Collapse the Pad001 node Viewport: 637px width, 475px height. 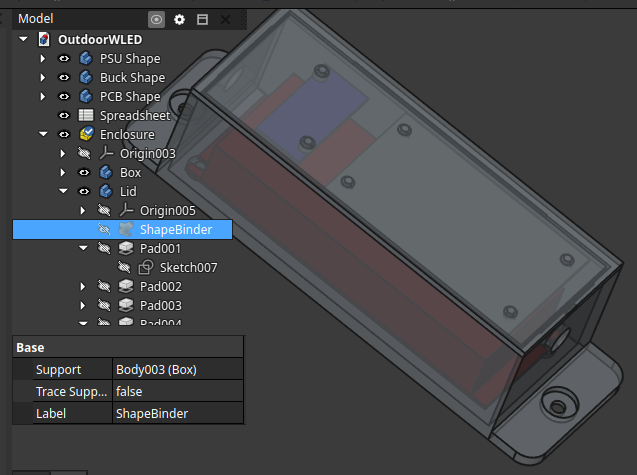tap(83, 248)
